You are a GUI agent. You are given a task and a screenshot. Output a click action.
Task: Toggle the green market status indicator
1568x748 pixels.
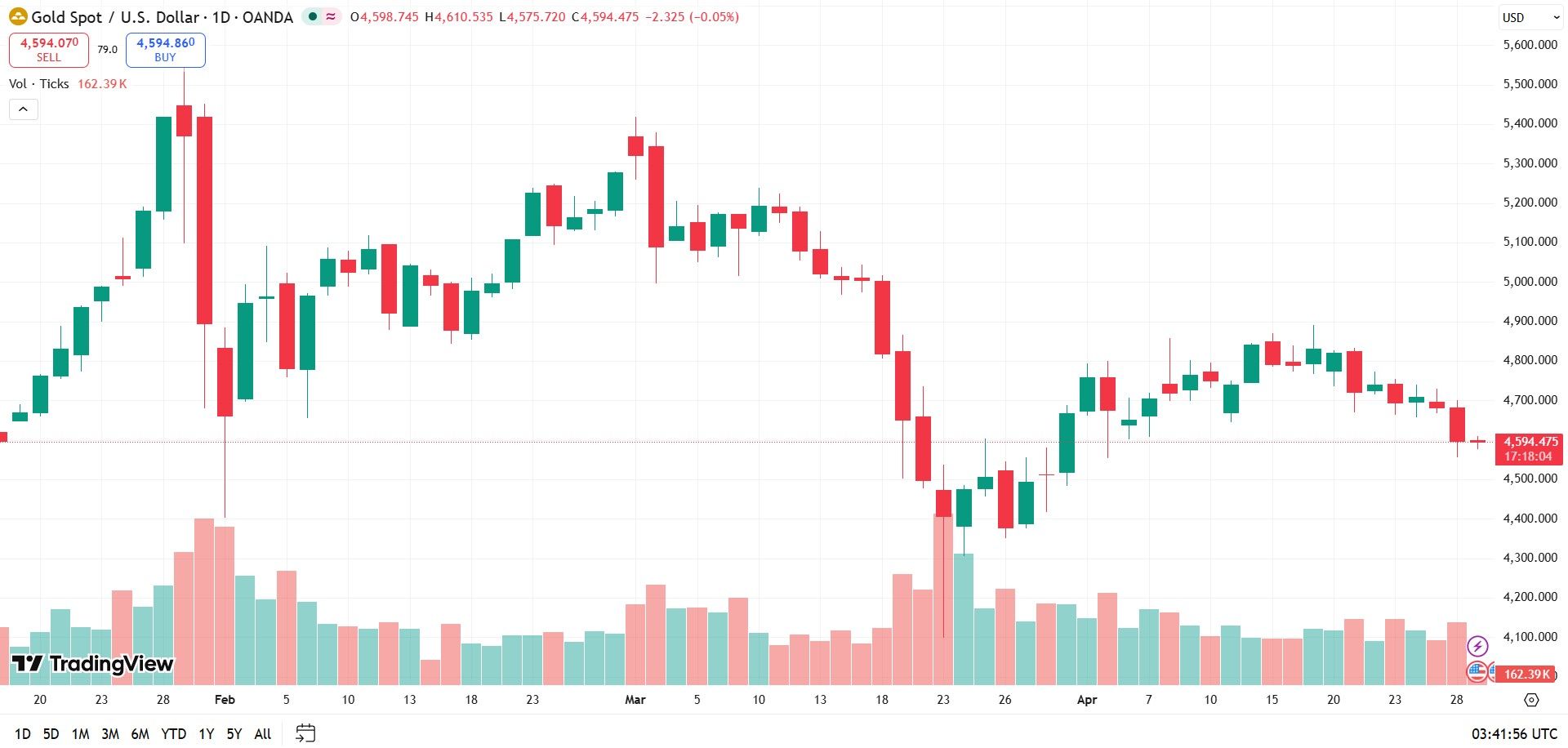(x=313, y=16)
